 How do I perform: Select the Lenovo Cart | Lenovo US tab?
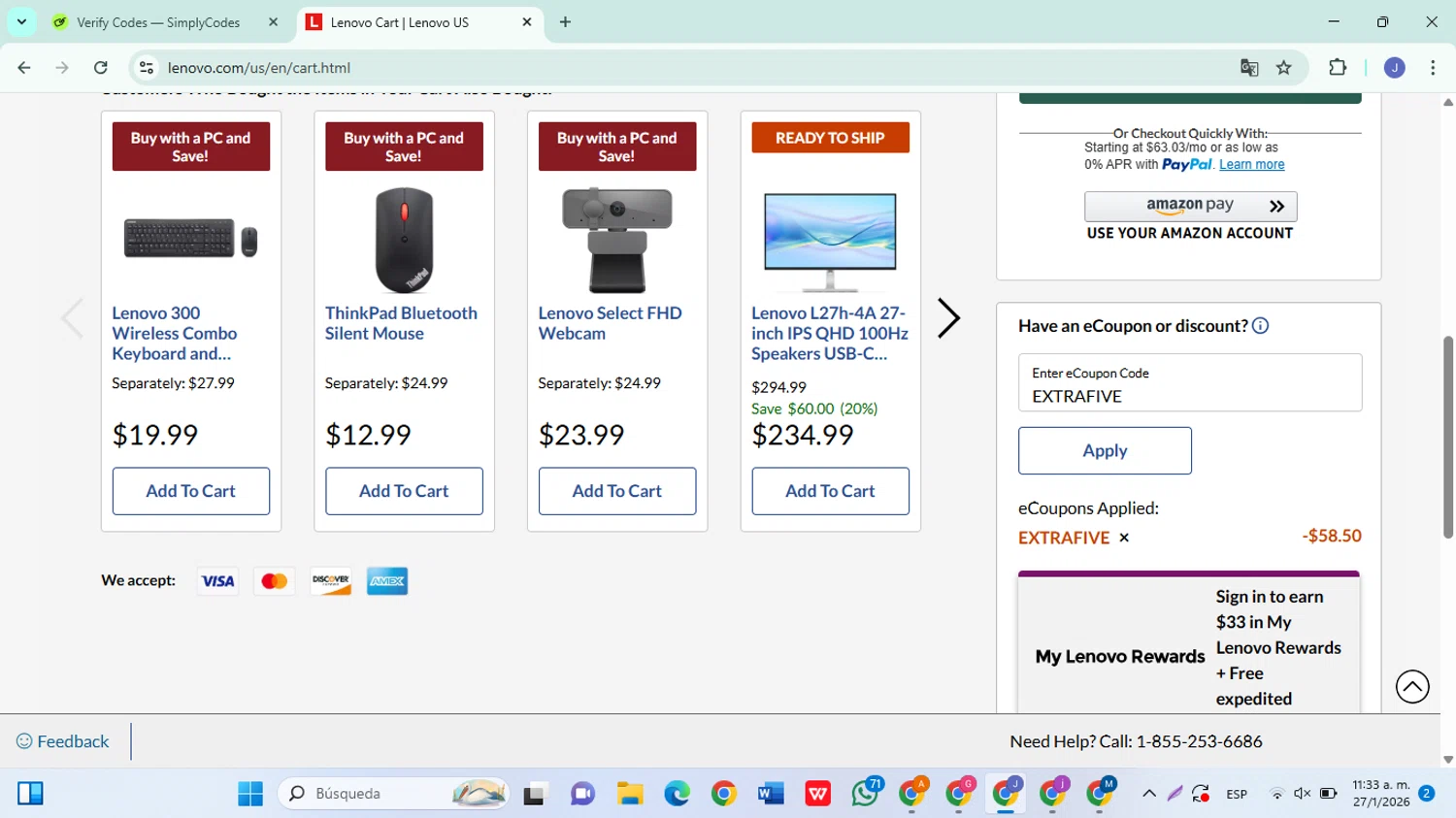pyautogui.click(x=399, y=22)
